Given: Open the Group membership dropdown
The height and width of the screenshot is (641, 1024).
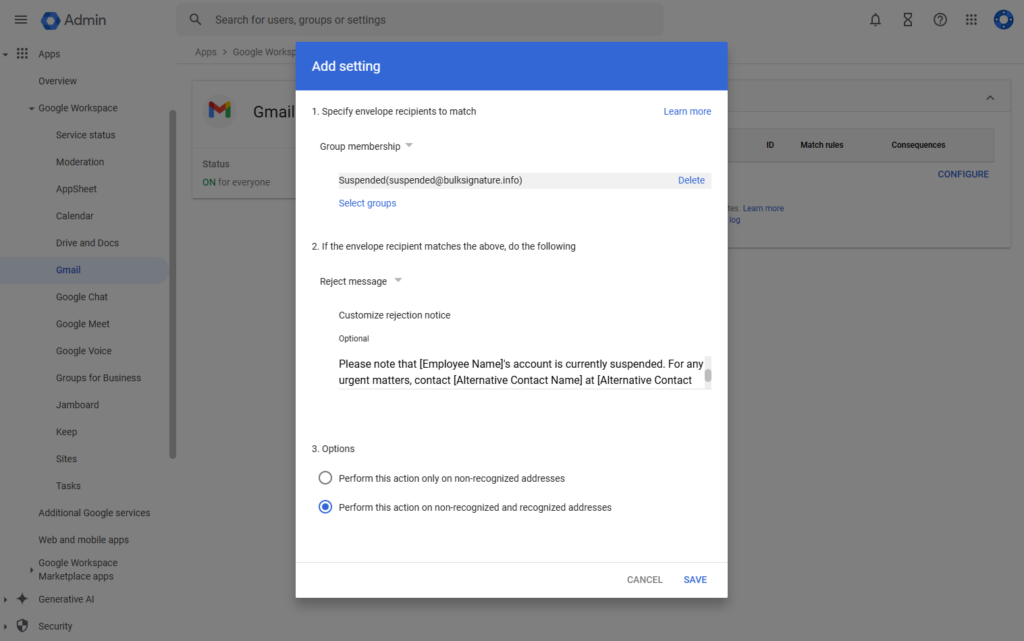Looking at the screenshot, I should tap(366, 146).
